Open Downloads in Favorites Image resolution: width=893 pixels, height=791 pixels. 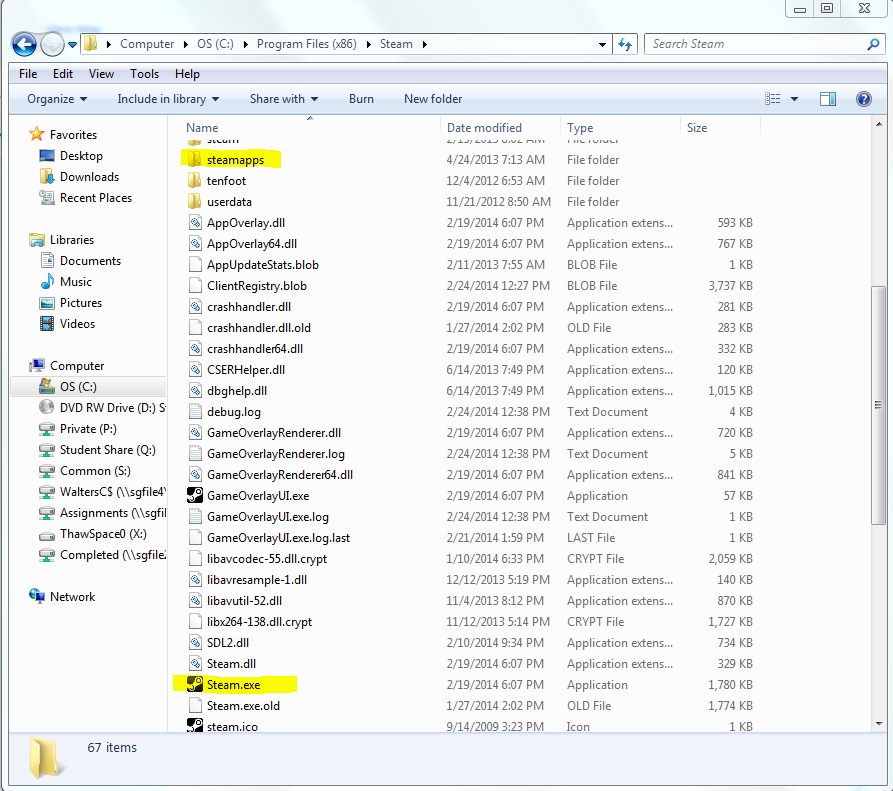coord(89,177)
